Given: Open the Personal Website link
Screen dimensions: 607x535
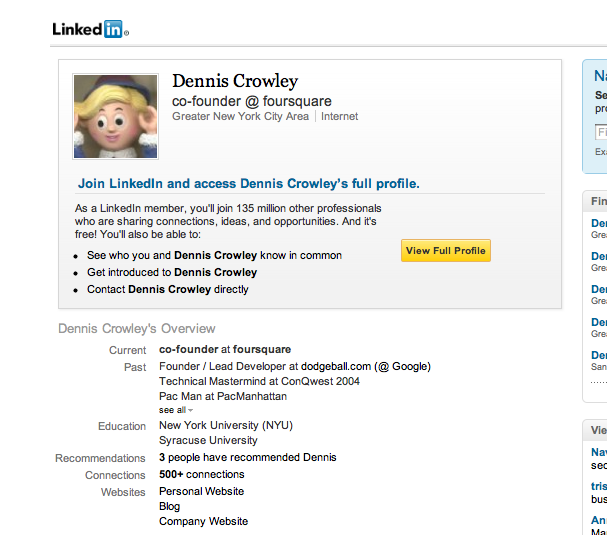Looking at the screenshot, I should 201,491.
